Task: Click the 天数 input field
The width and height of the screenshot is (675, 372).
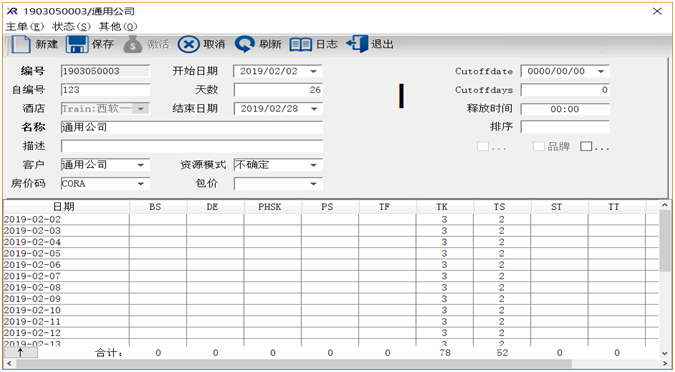Action: [278, 90]
